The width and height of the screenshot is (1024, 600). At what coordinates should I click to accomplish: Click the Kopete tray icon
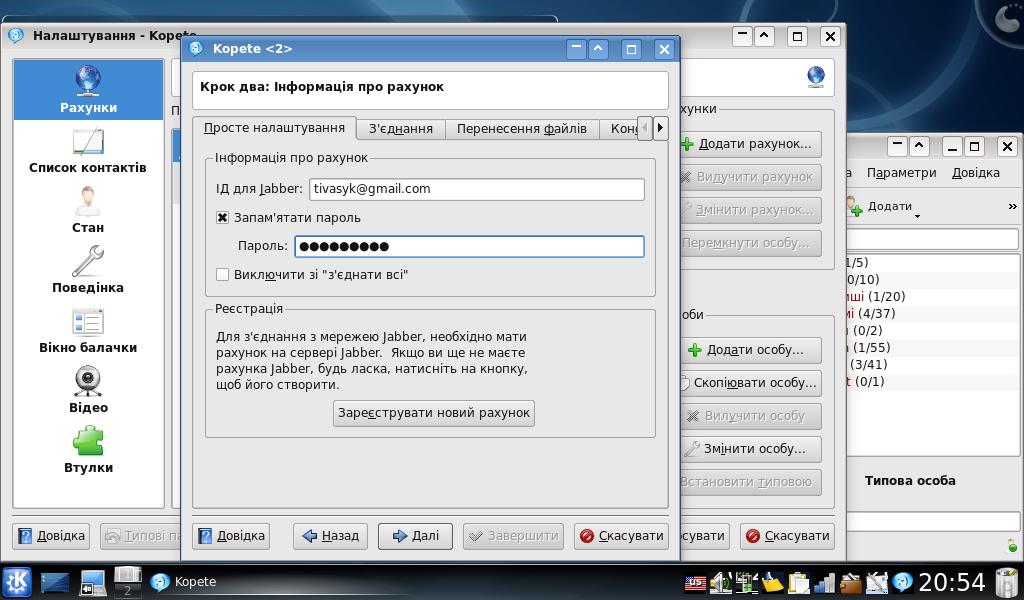[x=903, y=583]
